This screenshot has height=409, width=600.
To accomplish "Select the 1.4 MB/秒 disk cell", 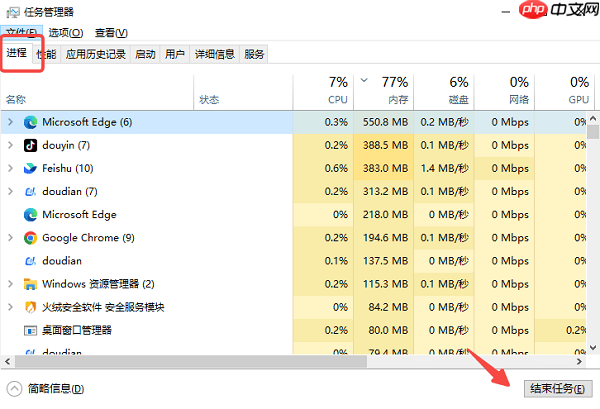I will point(444,168).
